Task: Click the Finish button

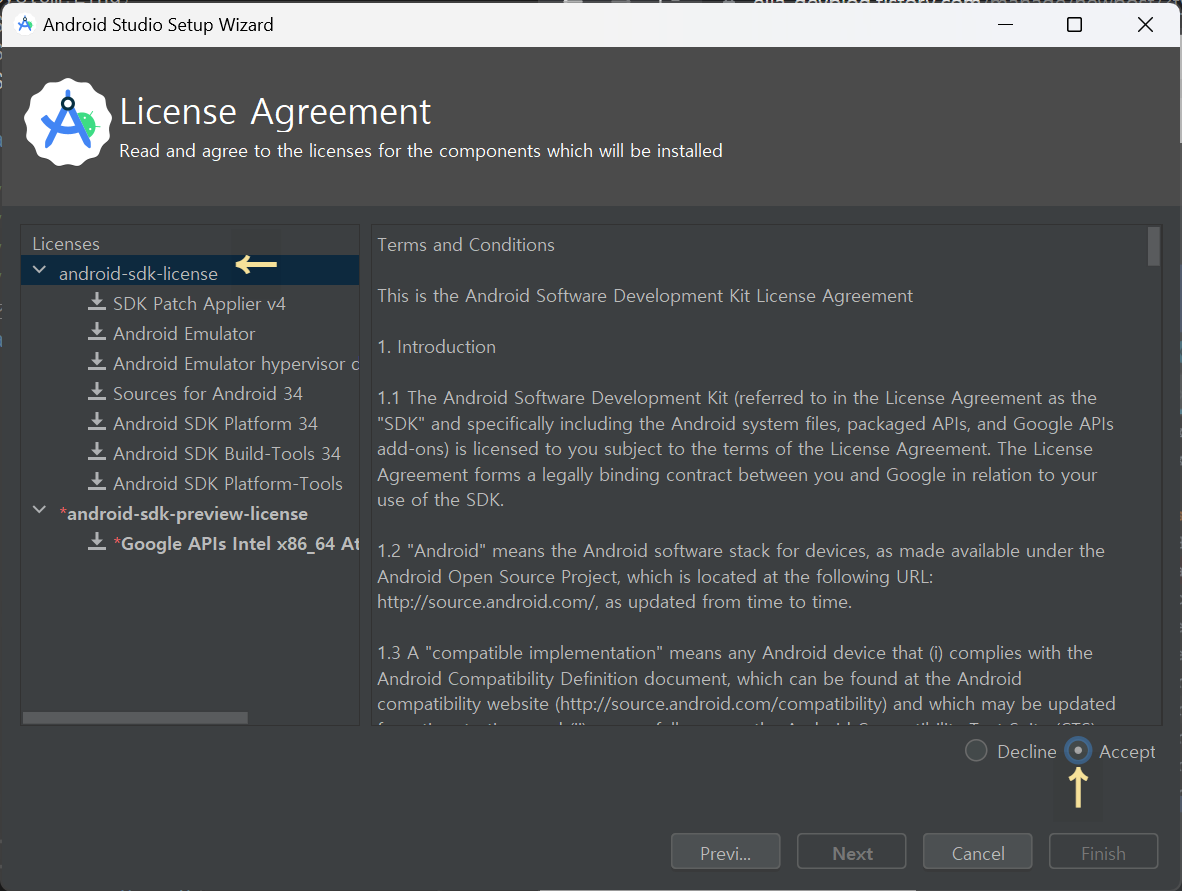Action: click(x=1103, y=852)
